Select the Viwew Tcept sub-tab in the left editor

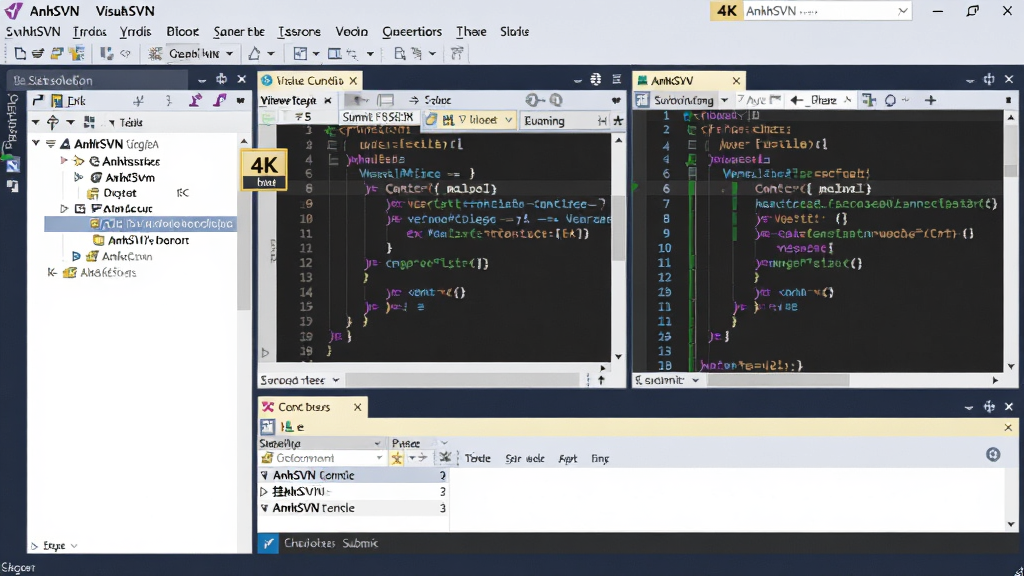pos(295,100)
